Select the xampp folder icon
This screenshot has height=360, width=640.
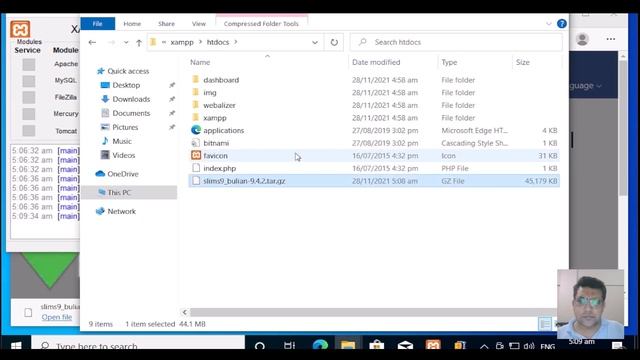196,118
